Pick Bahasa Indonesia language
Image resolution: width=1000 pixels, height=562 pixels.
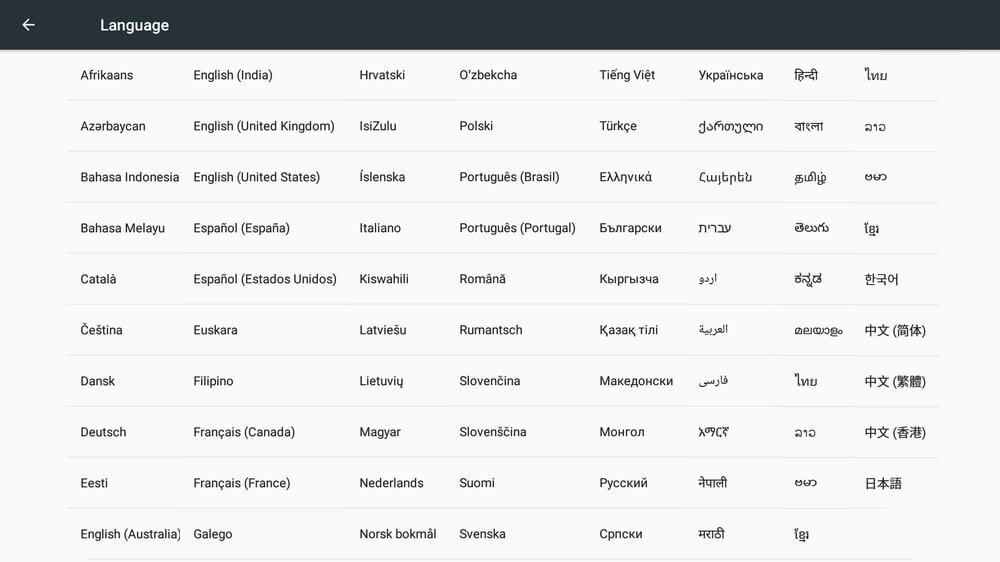[x=130, y=177]
